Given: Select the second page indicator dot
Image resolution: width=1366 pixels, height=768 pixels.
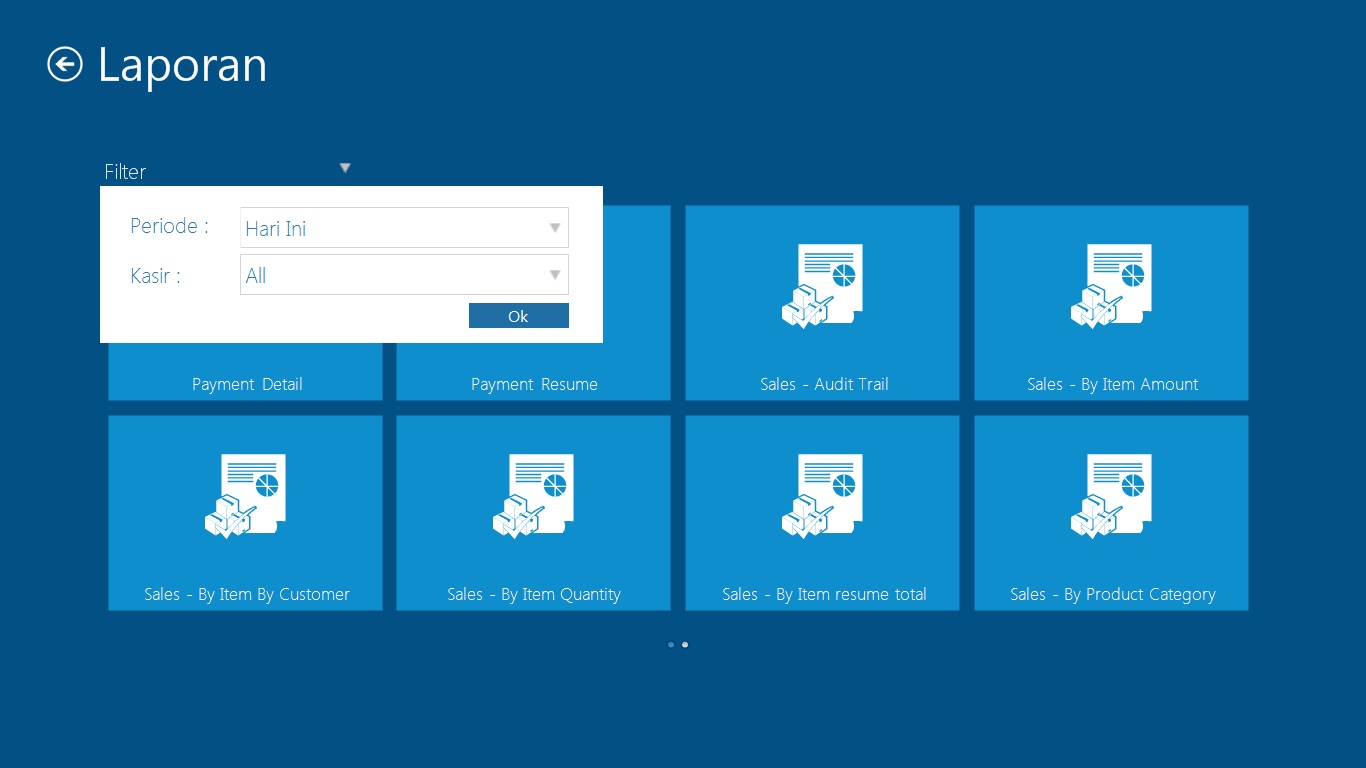Looking at the screenshot, I should 685,645.
